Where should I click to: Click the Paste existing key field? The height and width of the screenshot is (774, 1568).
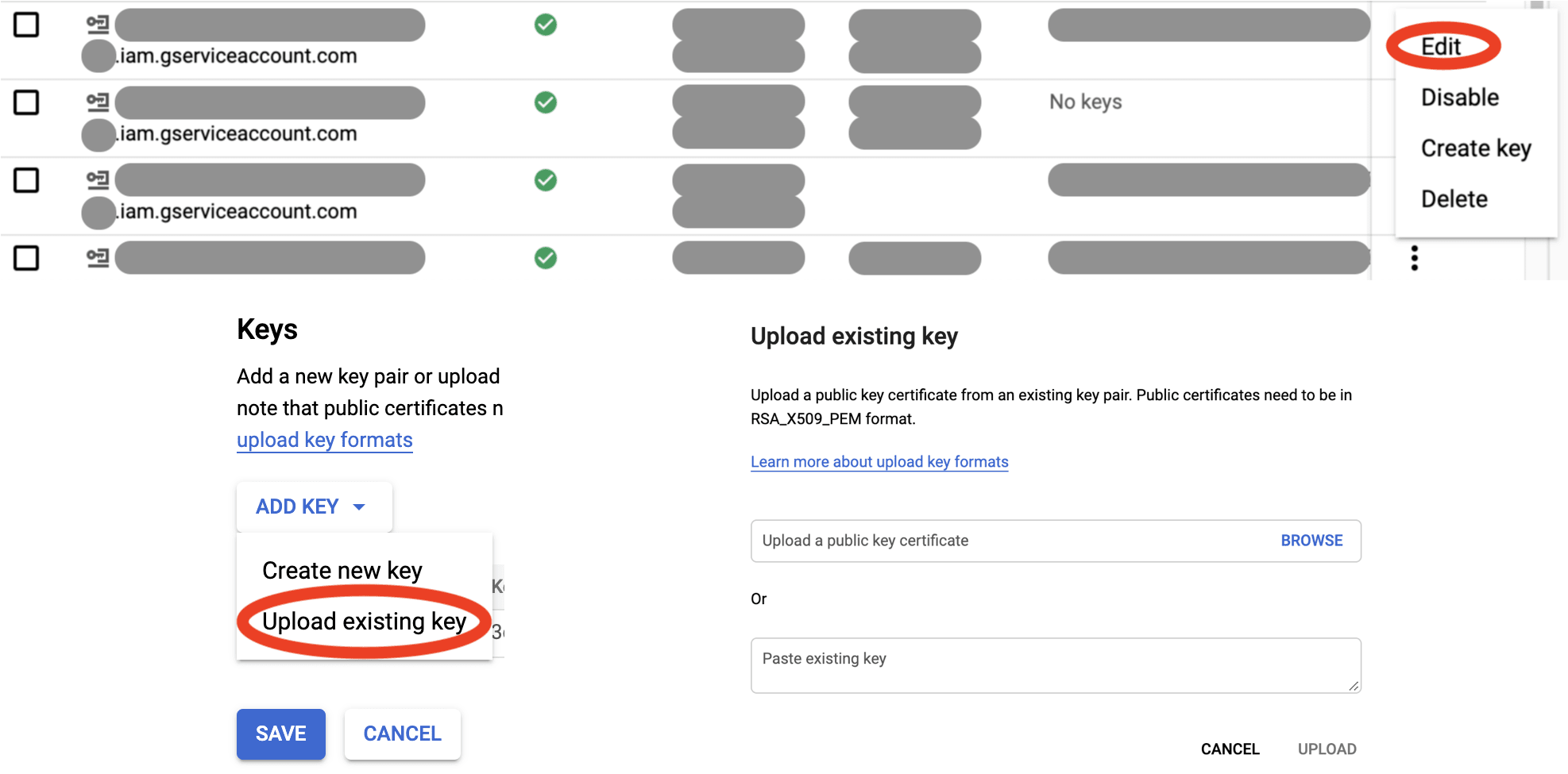[1055, 665]
